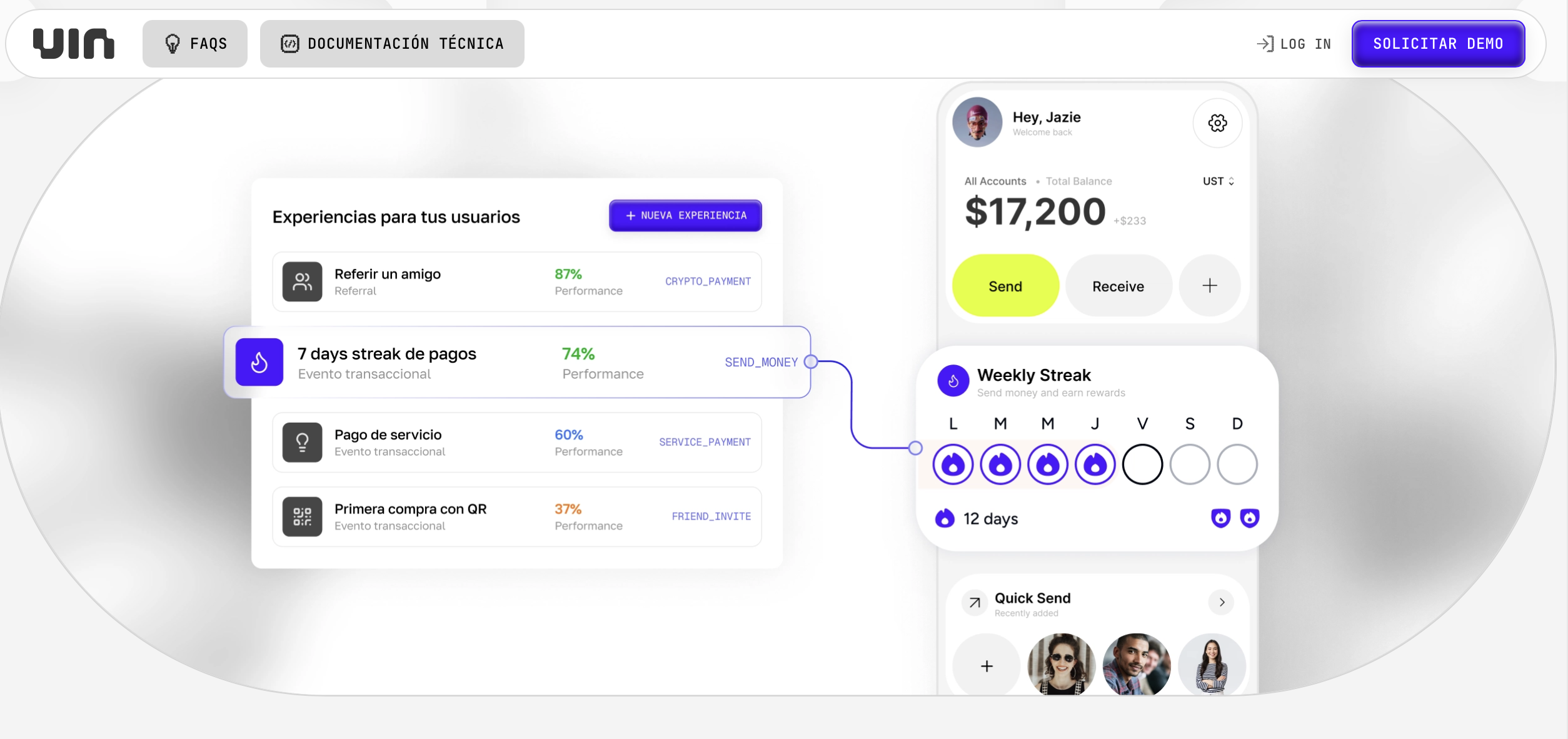Image resolution: width=1568 pixels, height=739 pixels.
Task: Open the FAQS page
Action: click(x=195, y=44)
